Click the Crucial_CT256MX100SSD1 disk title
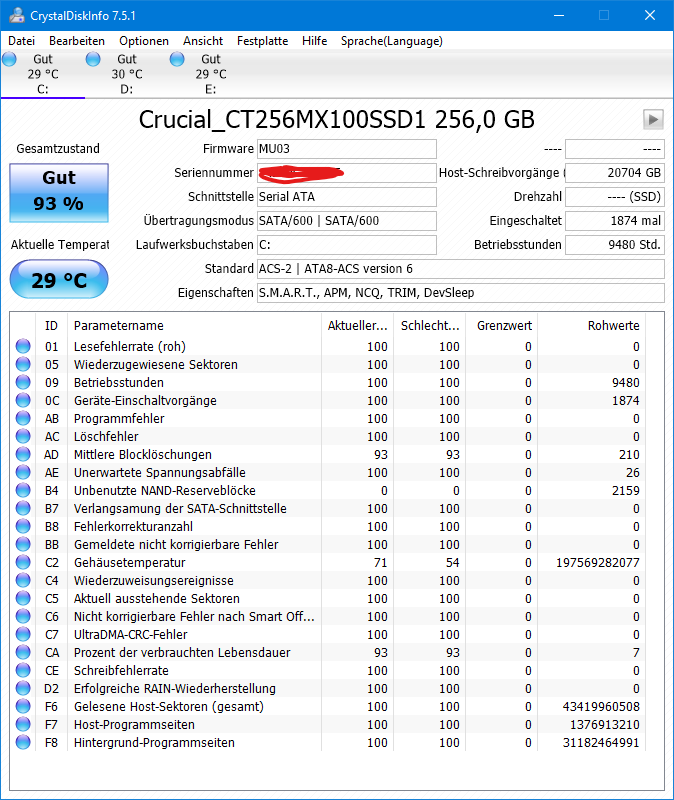Screen dimensions: 674x800 point(337,119)
